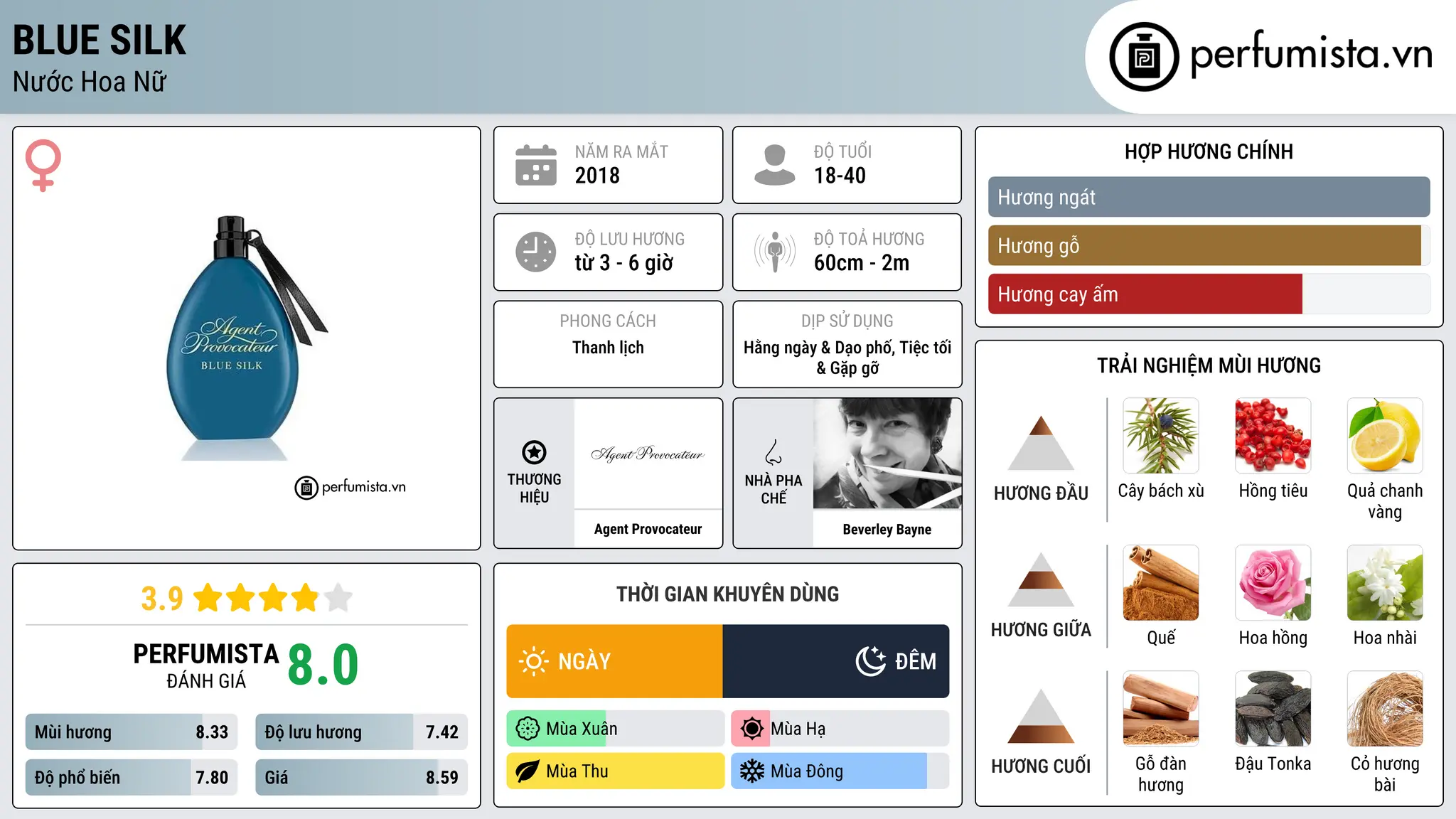Click the 3.9 star rating number

tap(161, 599)
